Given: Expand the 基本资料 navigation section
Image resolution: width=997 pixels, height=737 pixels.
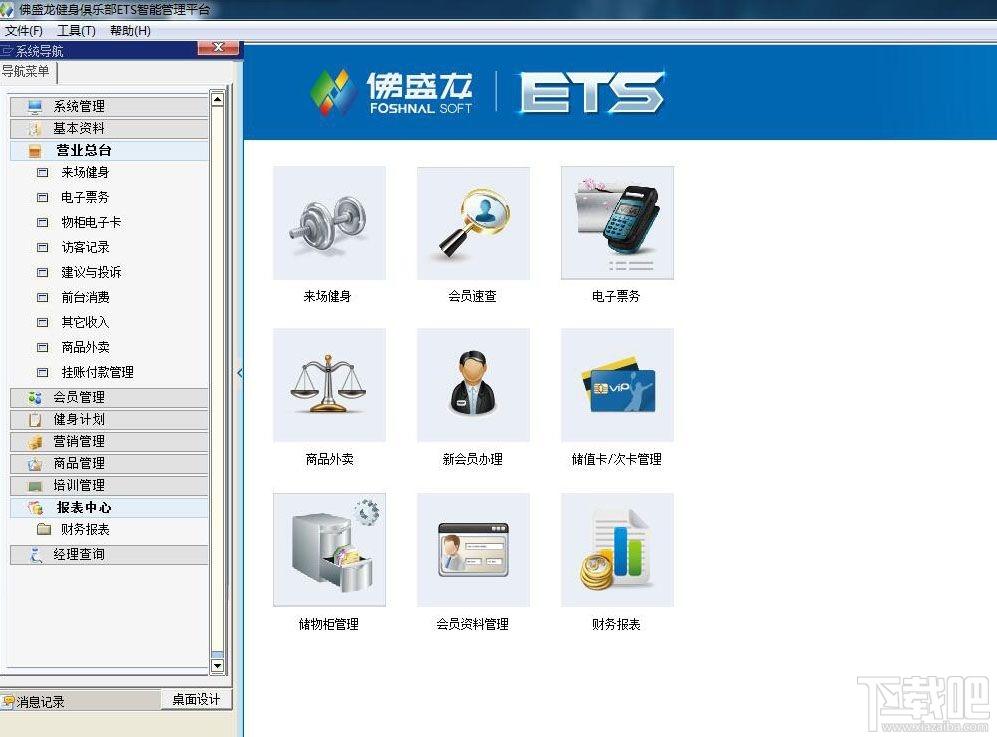Looking at the screenshot, I should click(109, 128).
